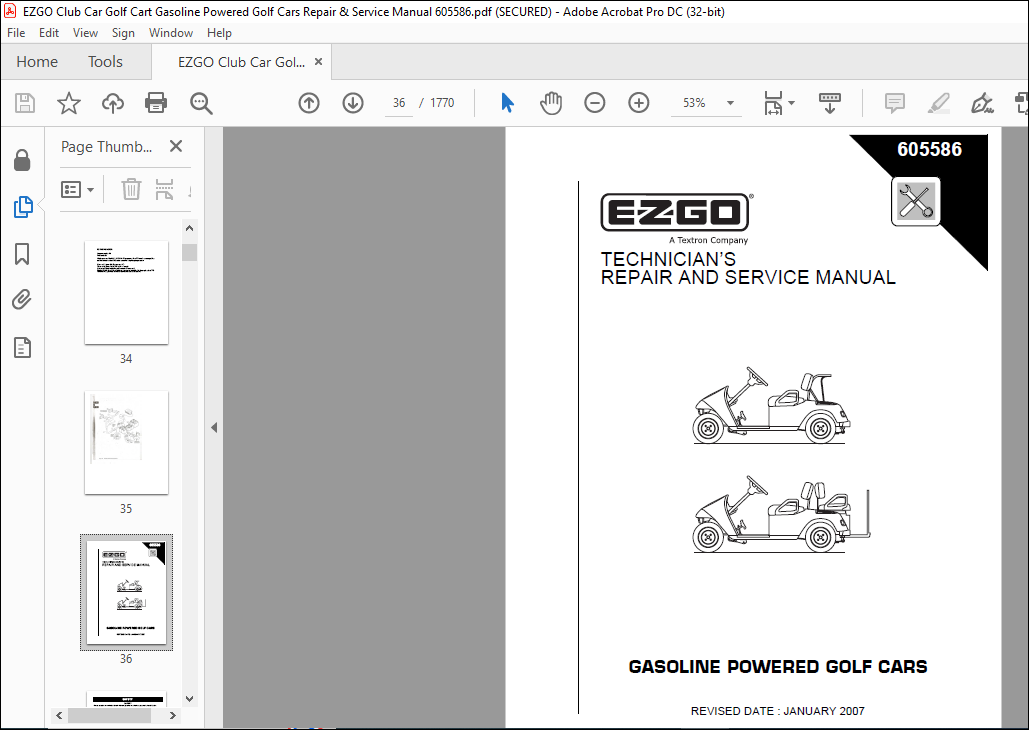Zoom in with plus icon
Screen dimensions: 1029x730
(x=639, y=103)
